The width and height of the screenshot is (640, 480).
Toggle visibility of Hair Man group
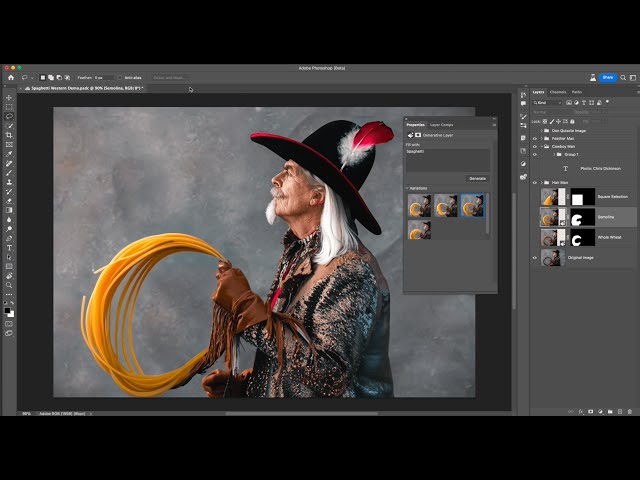click(x=535, y=183)
